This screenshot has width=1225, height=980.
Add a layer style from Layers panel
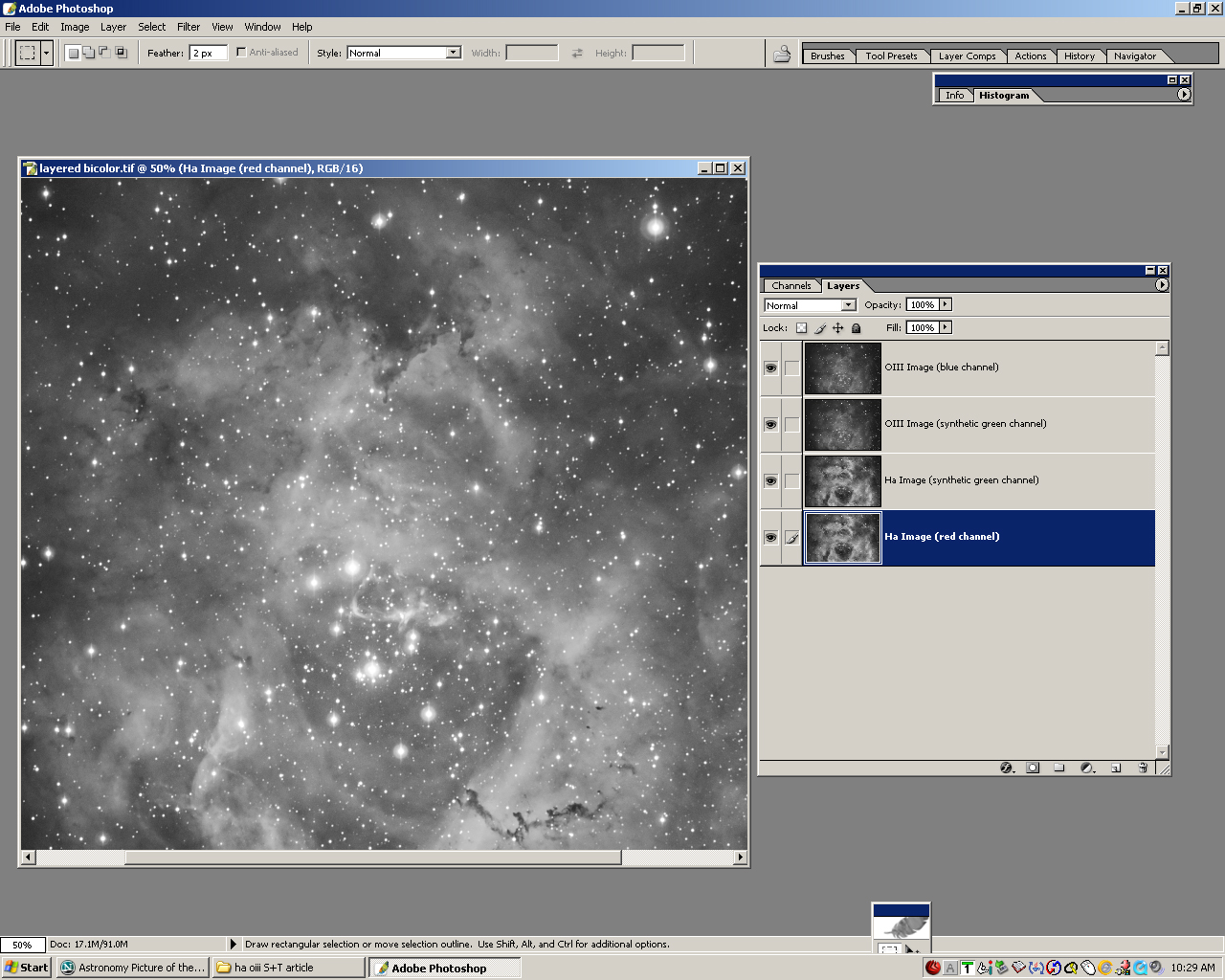pyautogui.click(x=1006, y=768)
